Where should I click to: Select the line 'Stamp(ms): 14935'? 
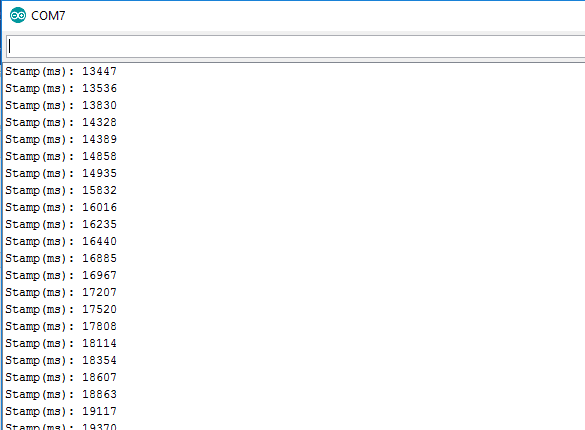pyautogui.click(x=61, y=173)
